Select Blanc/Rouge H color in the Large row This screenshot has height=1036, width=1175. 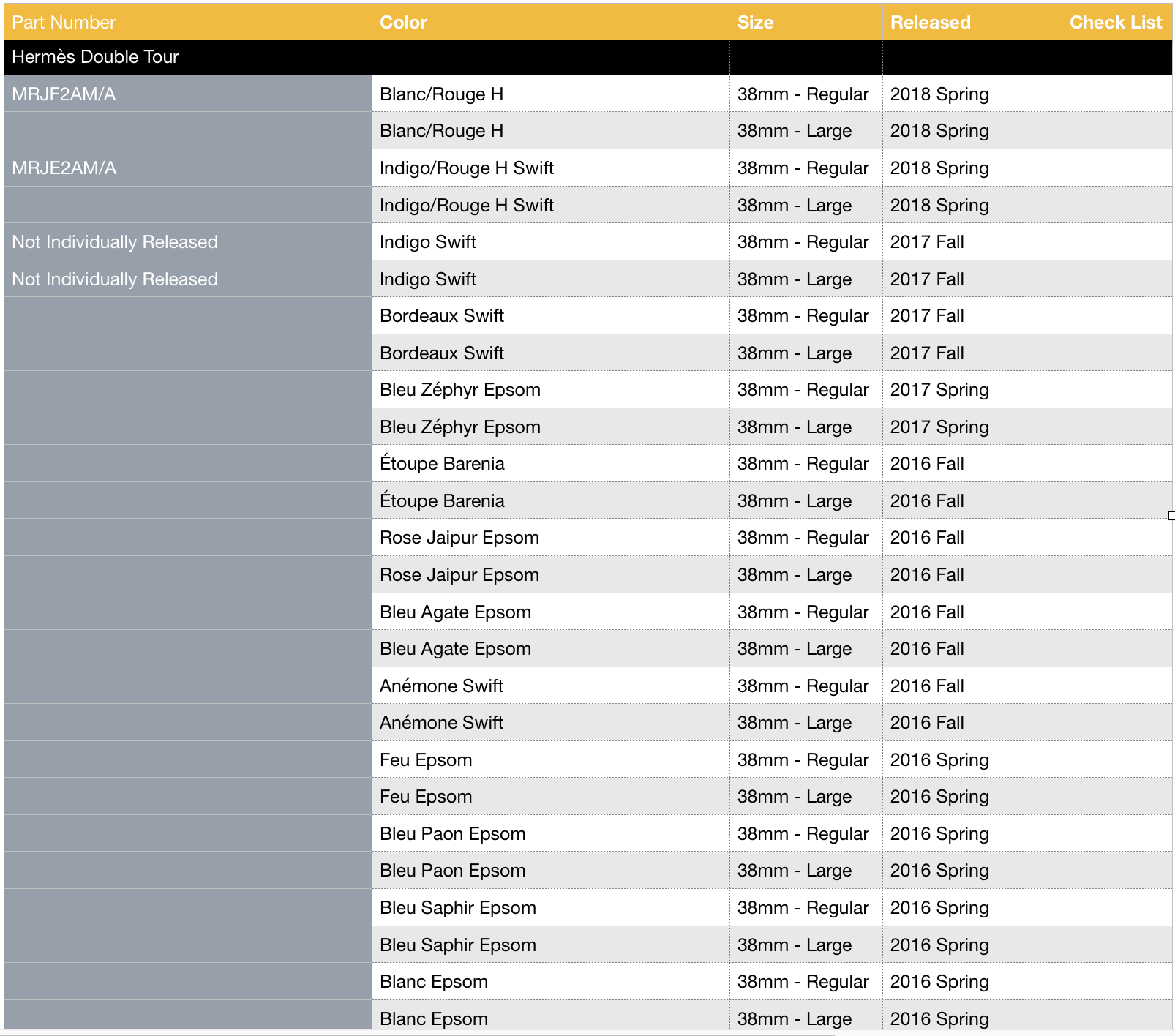[x=441, y=131]
